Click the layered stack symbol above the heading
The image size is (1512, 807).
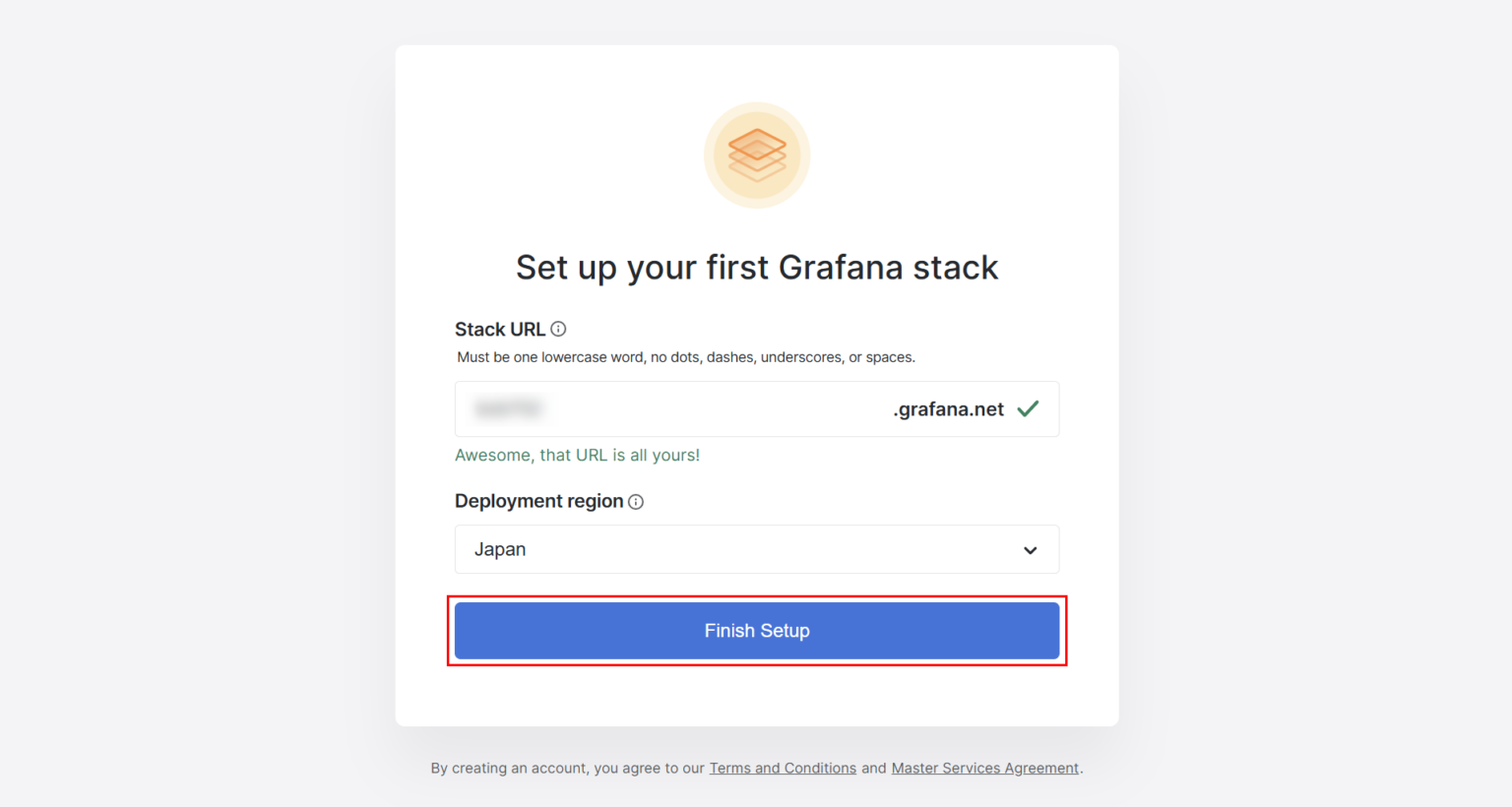(756, 155)
